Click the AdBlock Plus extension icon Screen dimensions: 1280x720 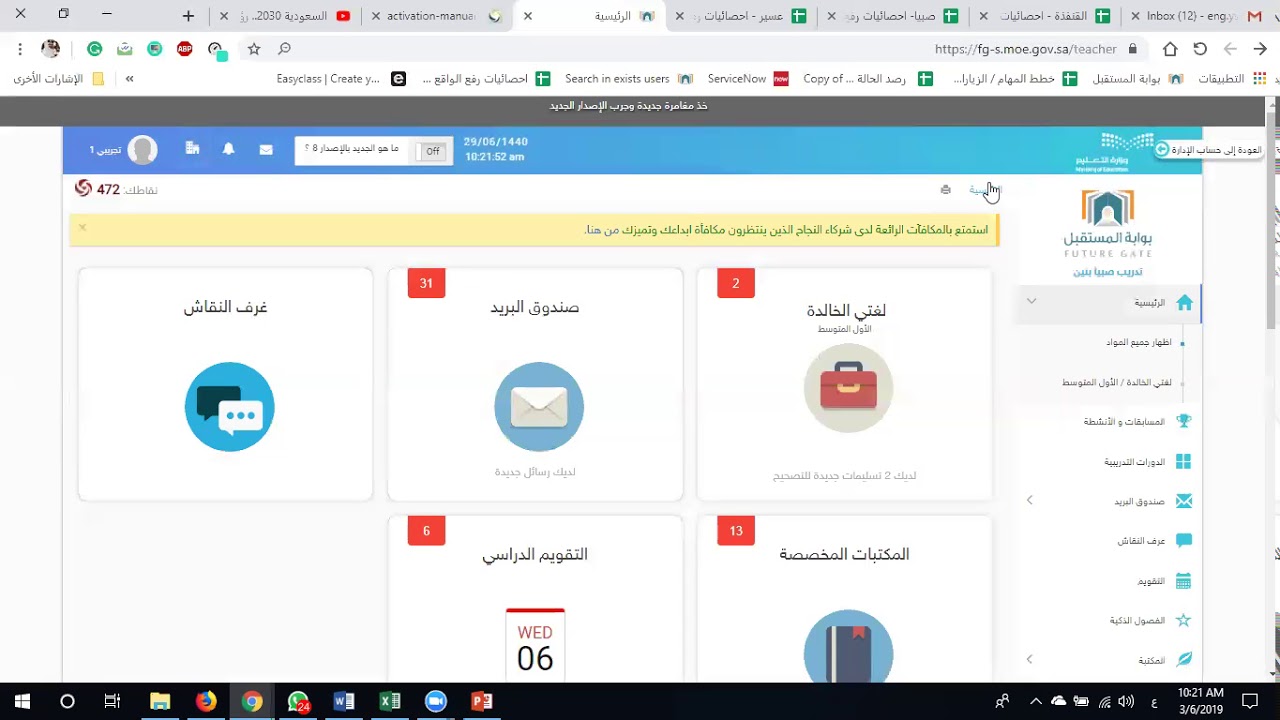click(184, 49)
